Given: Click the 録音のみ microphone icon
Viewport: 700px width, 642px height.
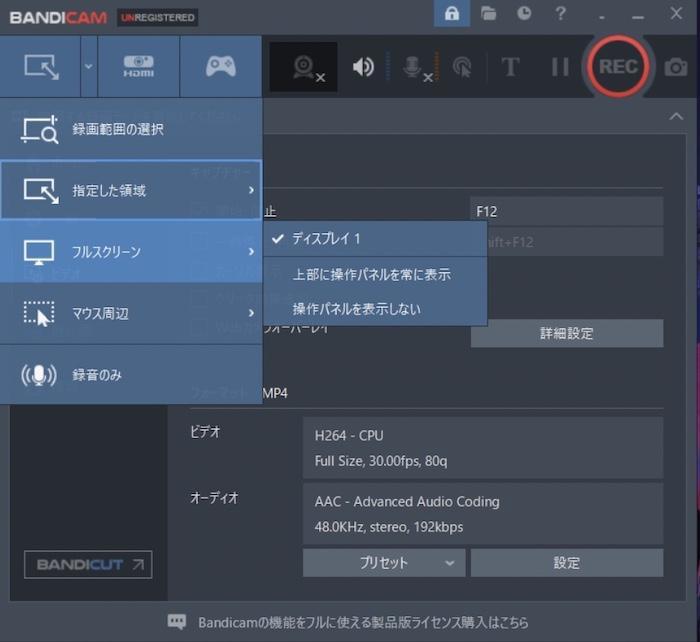Looking at the screenshot, I should (x=39, y=375).
